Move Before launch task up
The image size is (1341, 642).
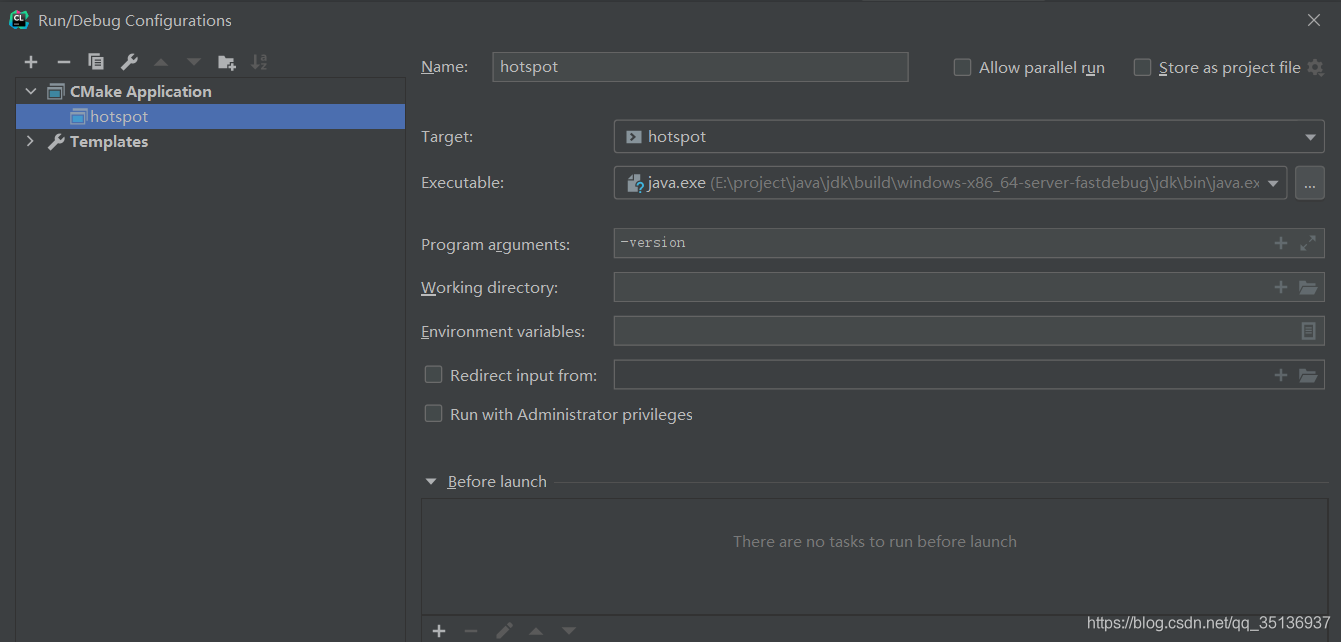pyautogui.click(x=536, y=631)
